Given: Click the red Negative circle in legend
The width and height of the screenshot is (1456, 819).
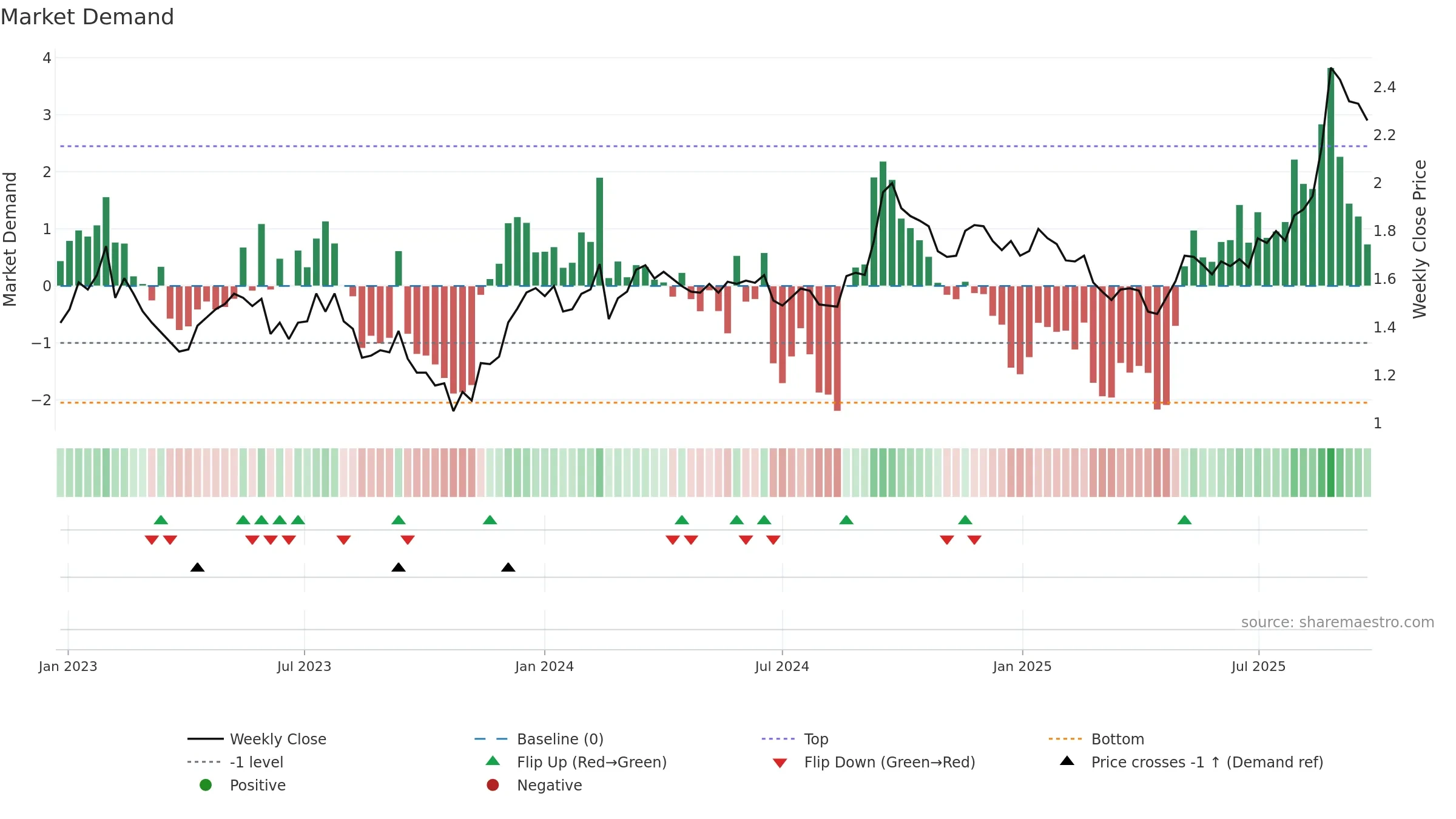Looking at the screenshot, I should (x=493, y=785).
